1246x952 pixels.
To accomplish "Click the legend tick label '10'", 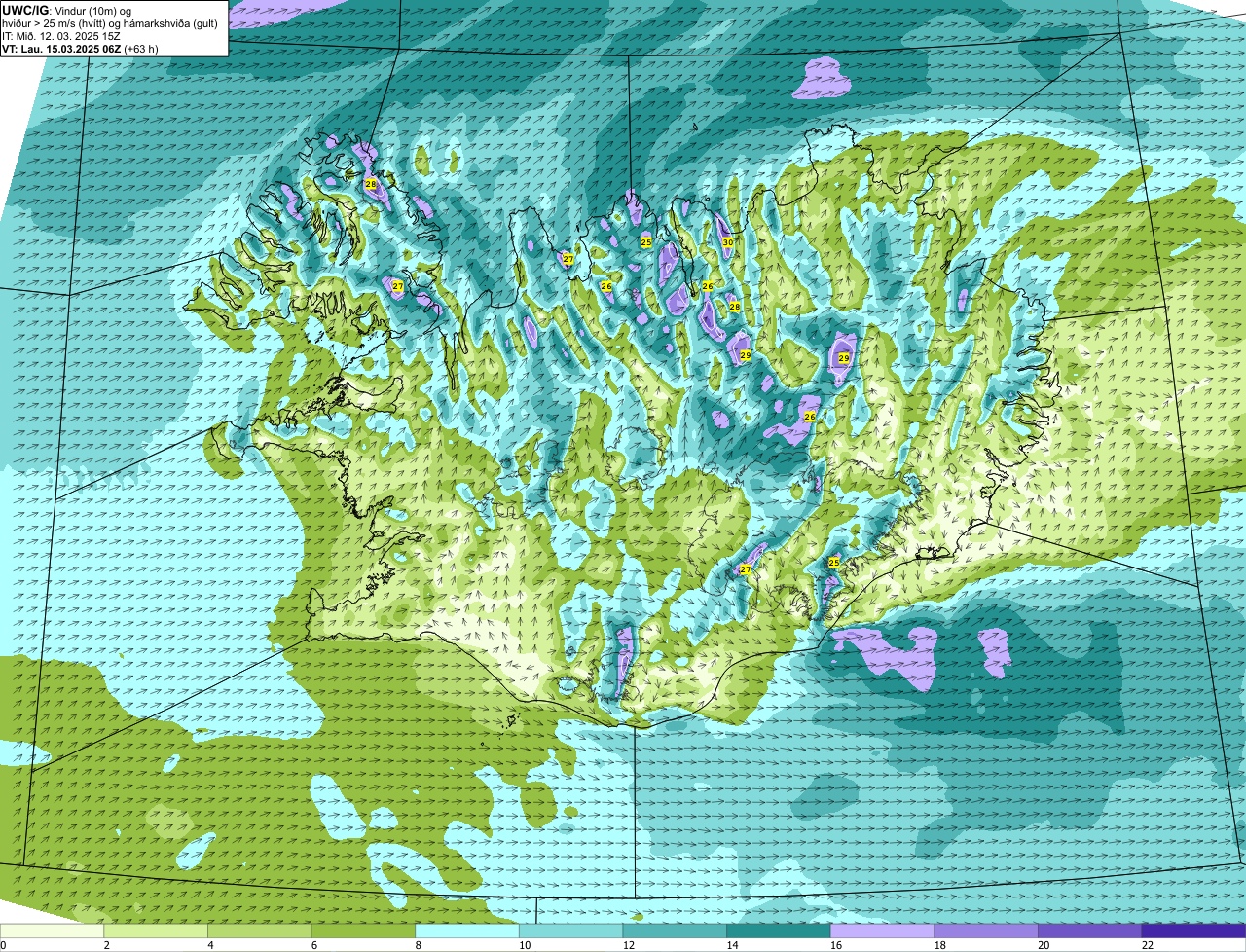I will click(x=525, y=945).
